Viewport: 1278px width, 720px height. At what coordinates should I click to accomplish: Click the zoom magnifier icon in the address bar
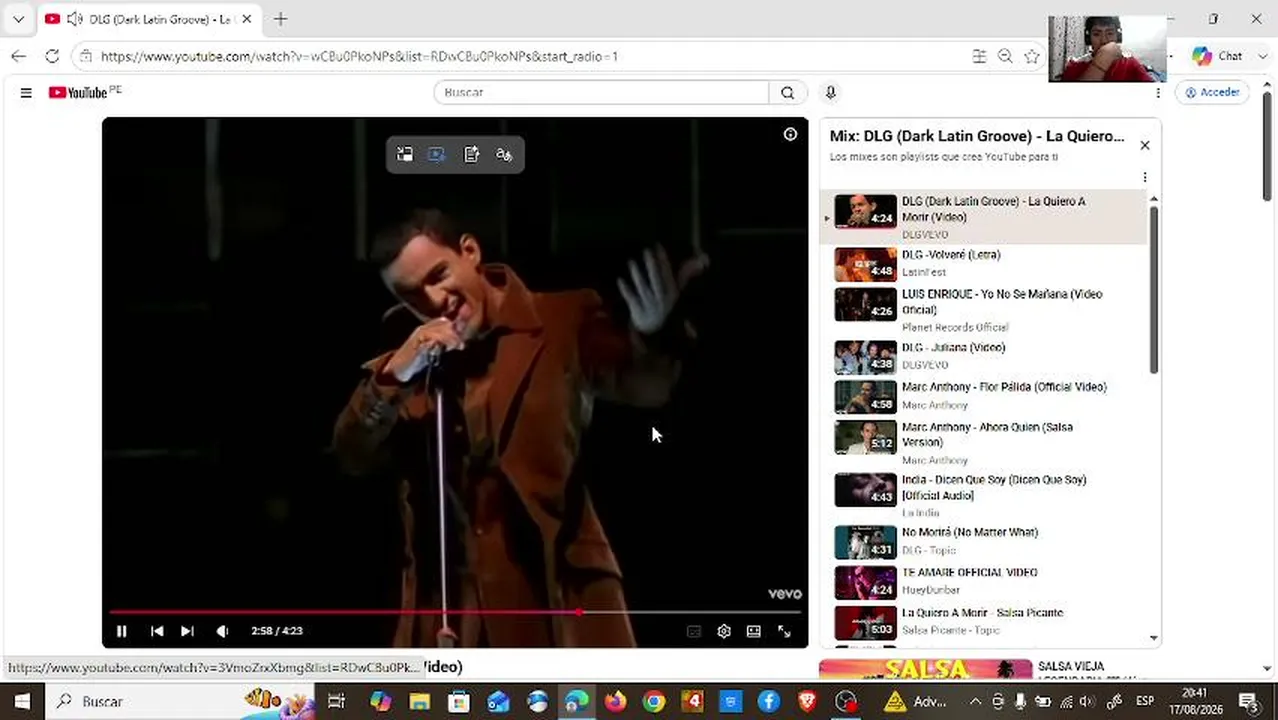tap(1005, 56)
